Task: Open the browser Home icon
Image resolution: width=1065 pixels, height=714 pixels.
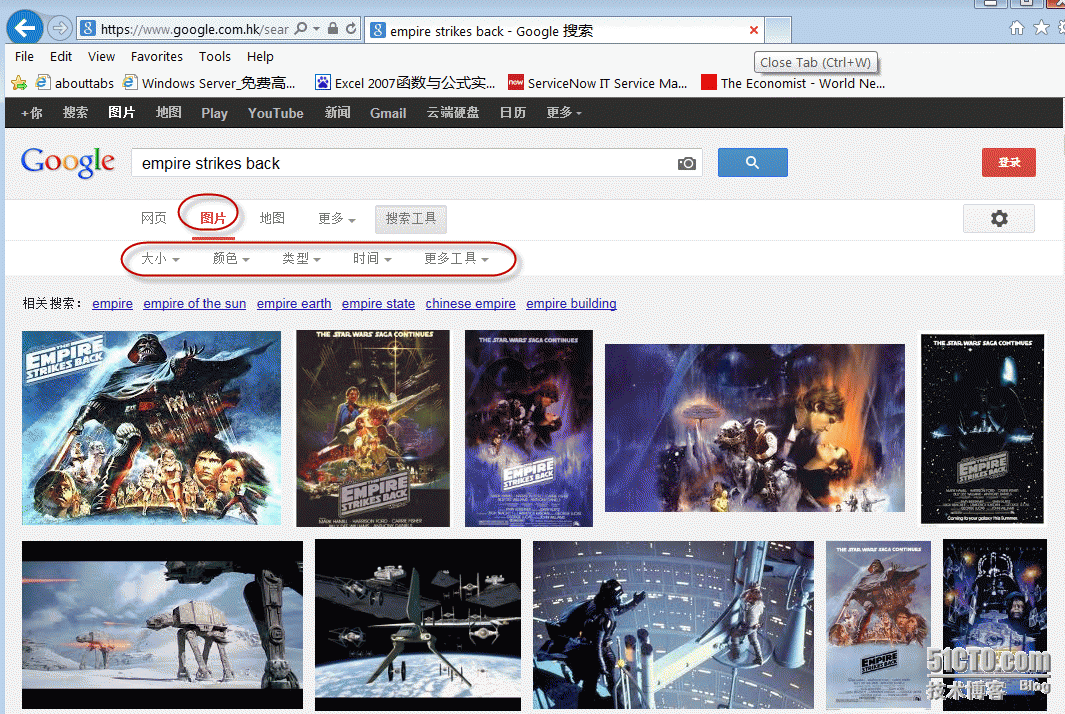Action: click(x=1017, y=28)
